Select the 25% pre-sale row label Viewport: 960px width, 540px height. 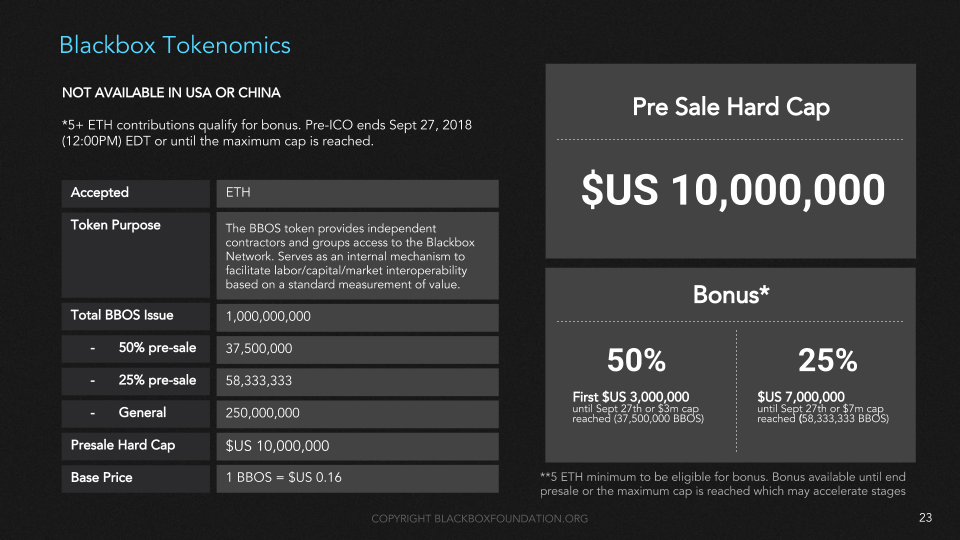coord(157,380)
